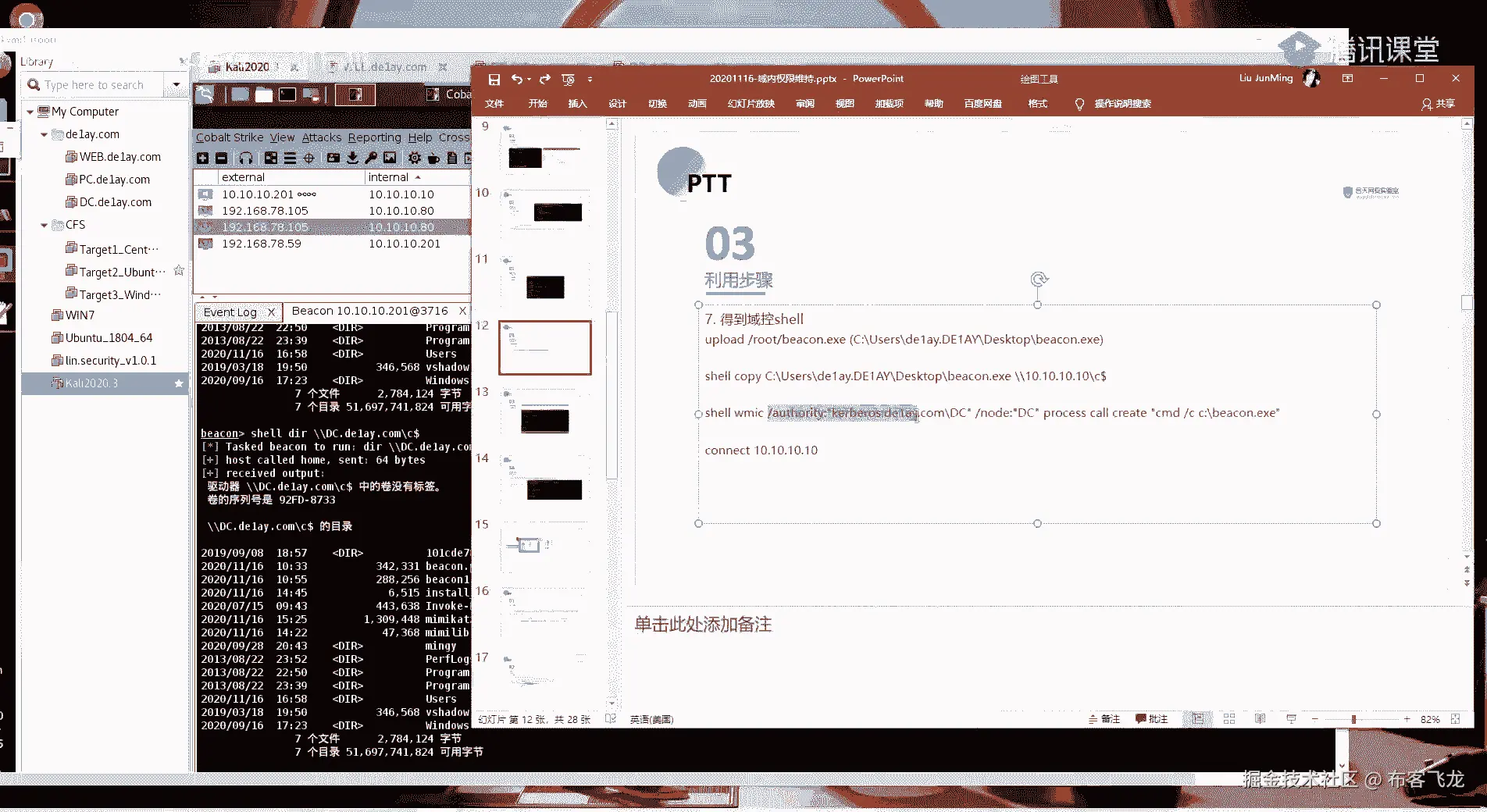
Task: Show sessions in pivot graph view
Action: pyautogui.click(x=271, y=158)
